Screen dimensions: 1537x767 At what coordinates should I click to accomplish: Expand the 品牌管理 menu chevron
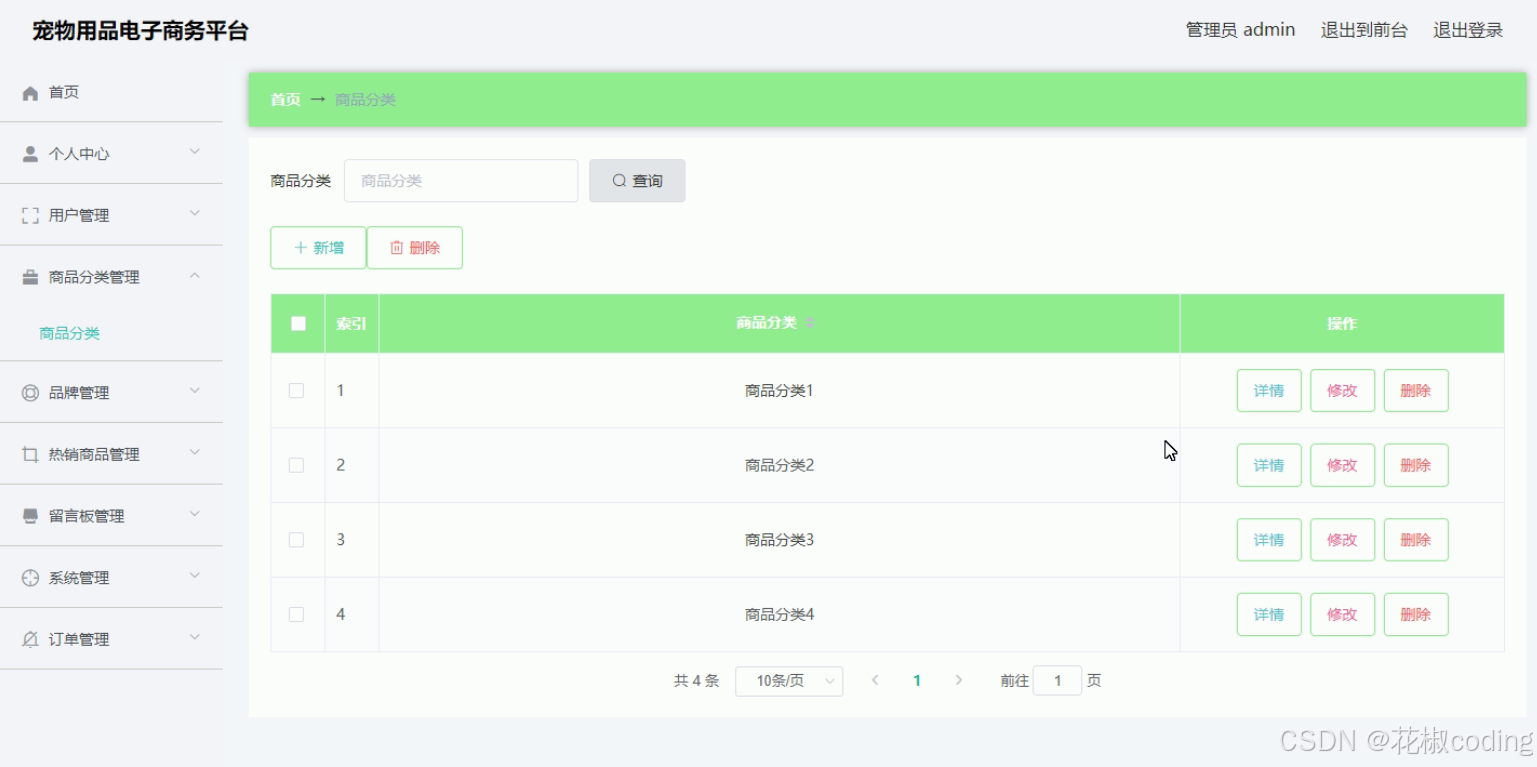[x=195, y=391]
